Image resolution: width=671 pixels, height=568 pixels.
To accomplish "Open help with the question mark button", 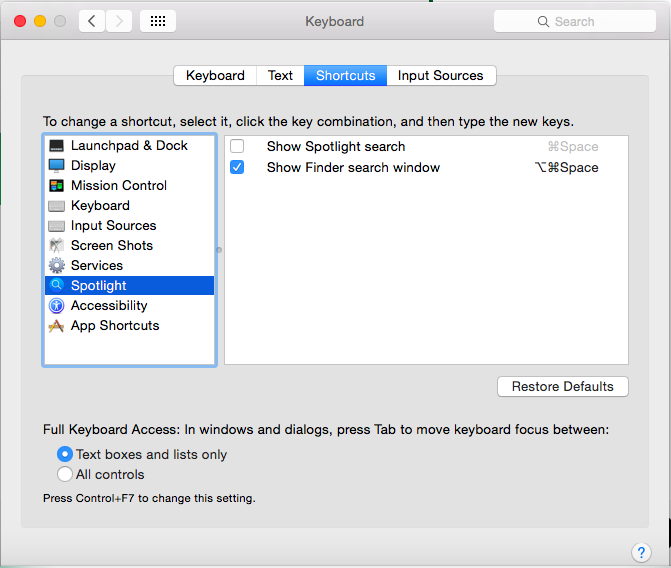I will (641, 552).
